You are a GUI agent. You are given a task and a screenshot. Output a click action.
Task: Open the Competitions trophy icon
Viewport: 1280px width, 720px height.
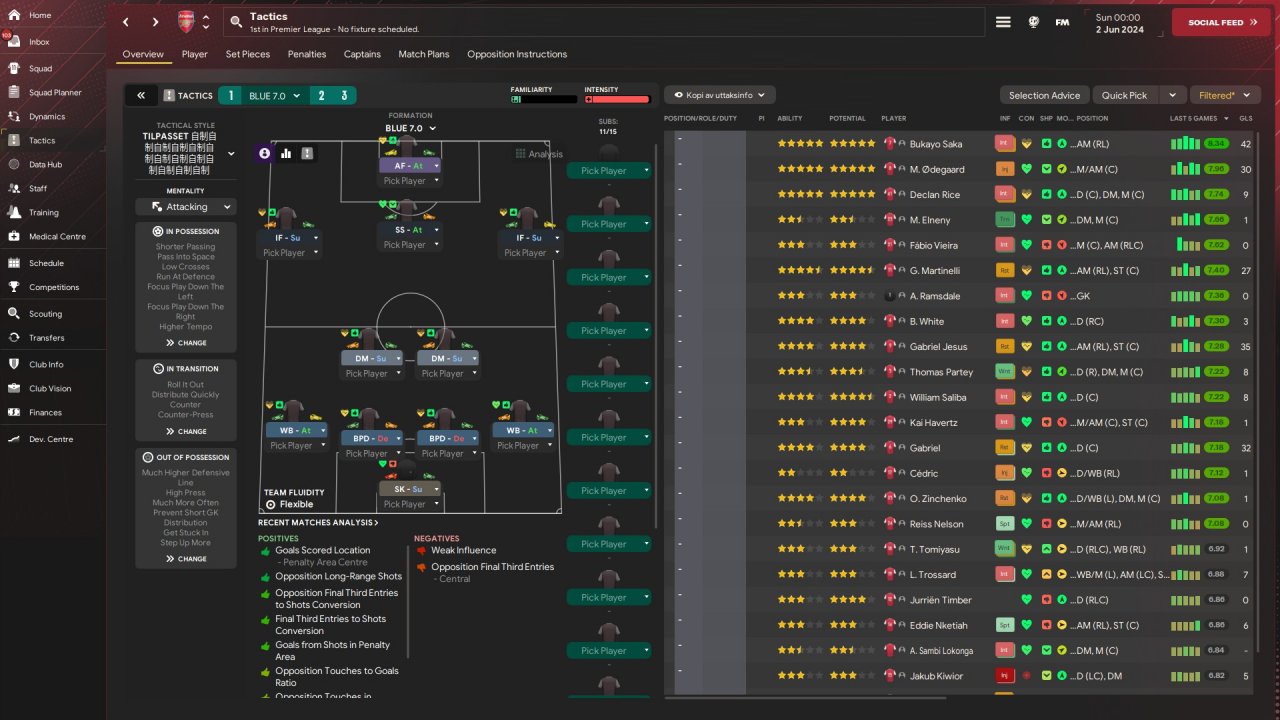click(x=14, y=287)
